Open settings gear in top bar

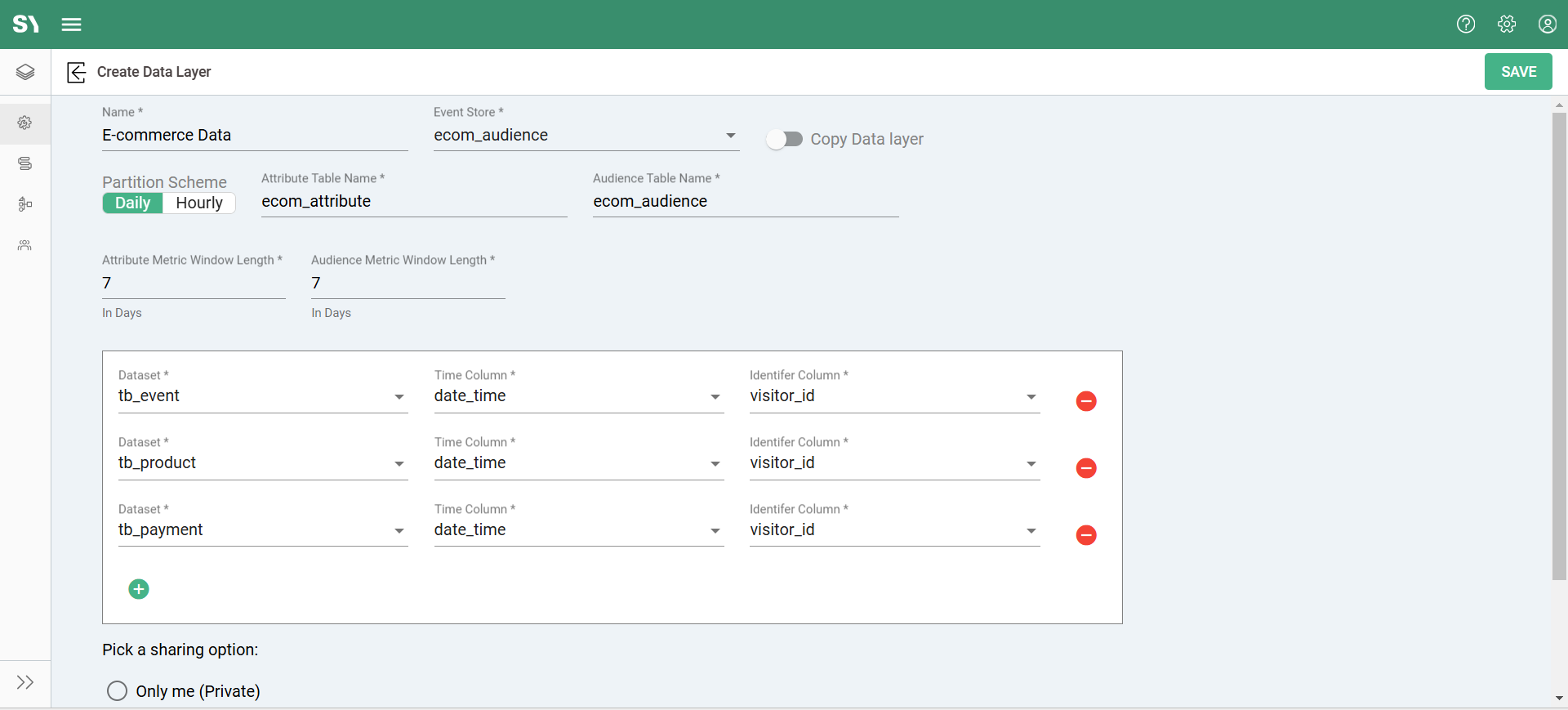click(x=1507, y=25)
